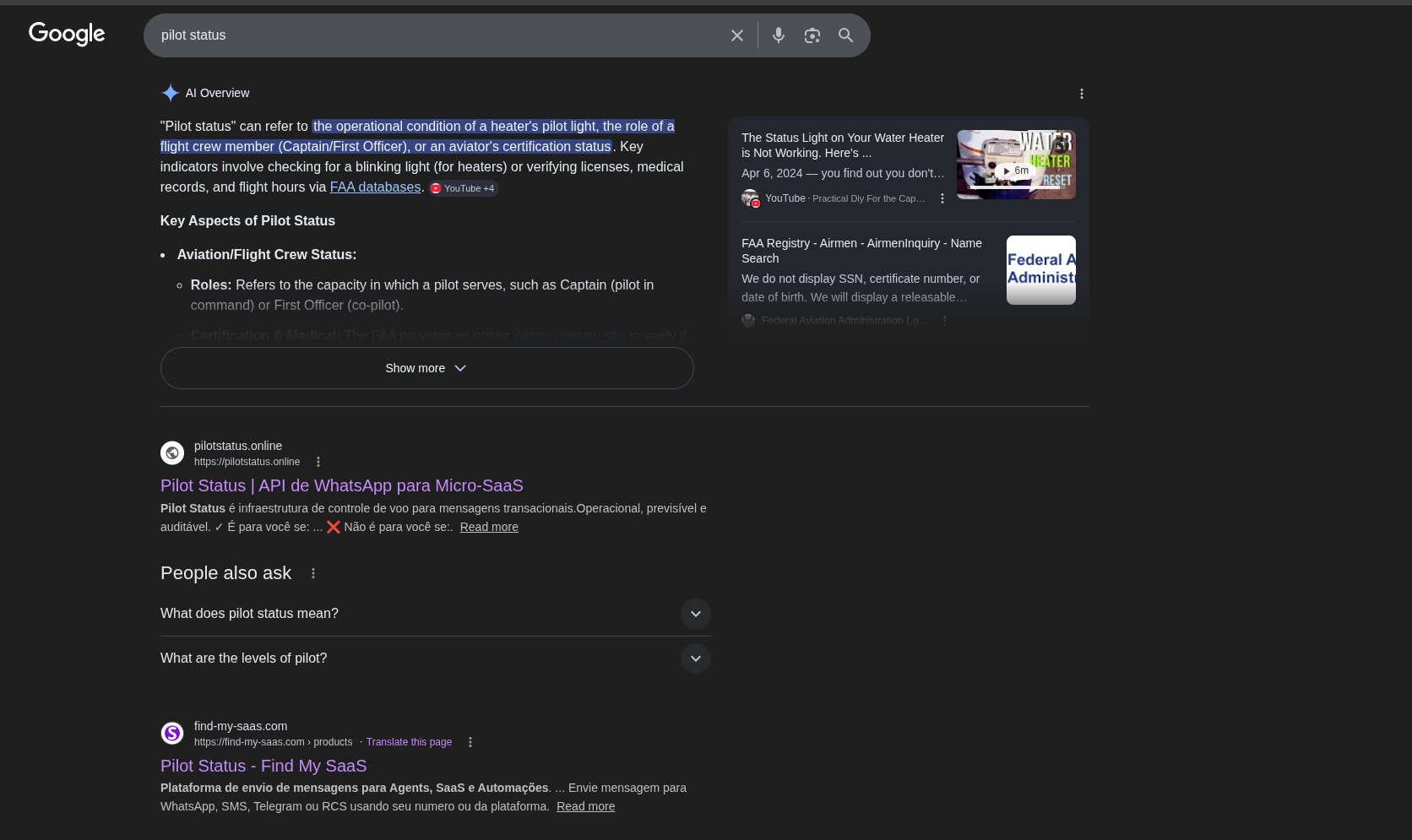This screenshot has width=1412, height=840.
Task: Click the YouTube channel avatar icon
Action: pyautogui.click(x=750, y=198)
